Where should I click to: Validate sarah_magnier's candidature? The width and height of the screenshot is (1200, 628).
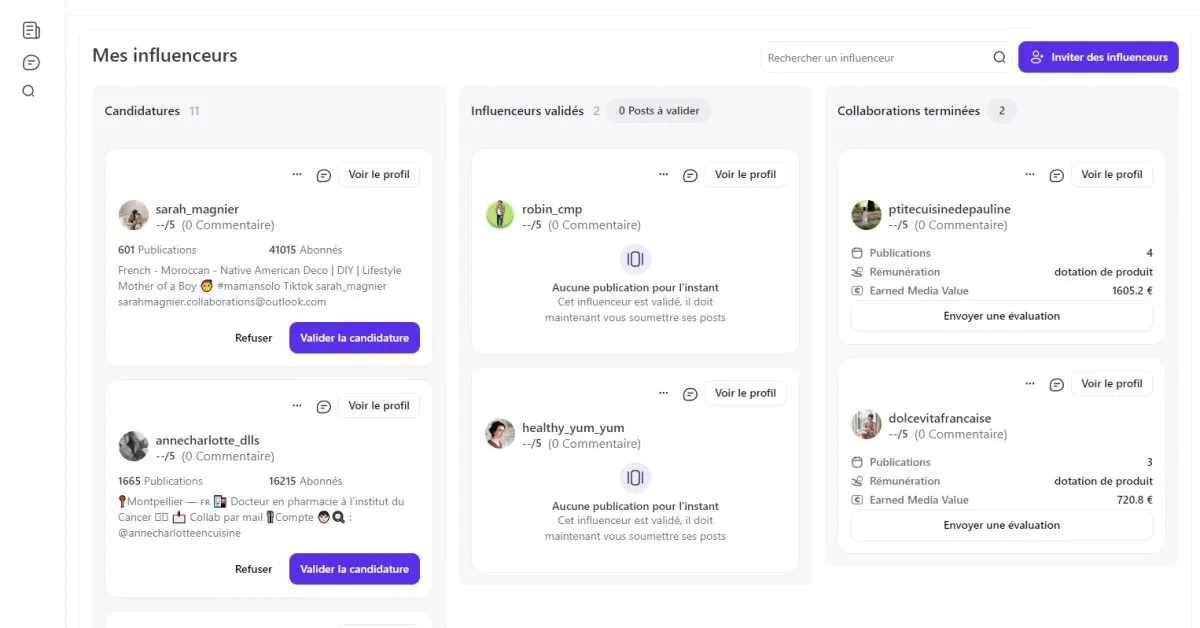[354, 338]
